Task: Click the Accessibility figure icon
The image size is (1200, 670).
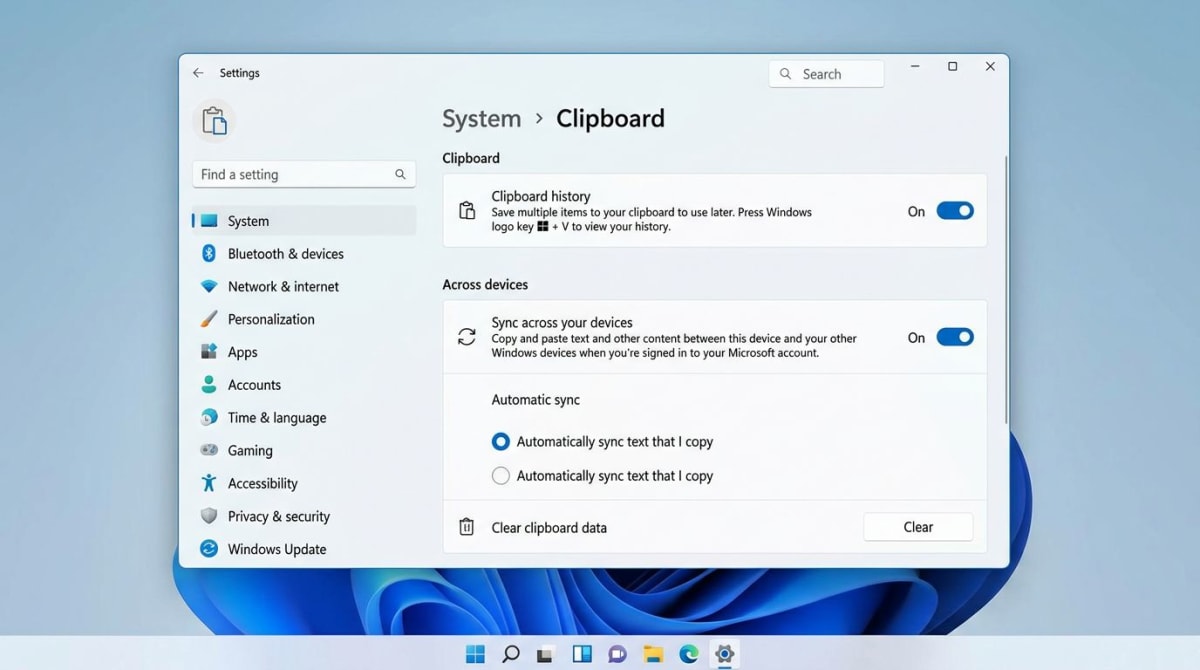Action: (209, 483)
